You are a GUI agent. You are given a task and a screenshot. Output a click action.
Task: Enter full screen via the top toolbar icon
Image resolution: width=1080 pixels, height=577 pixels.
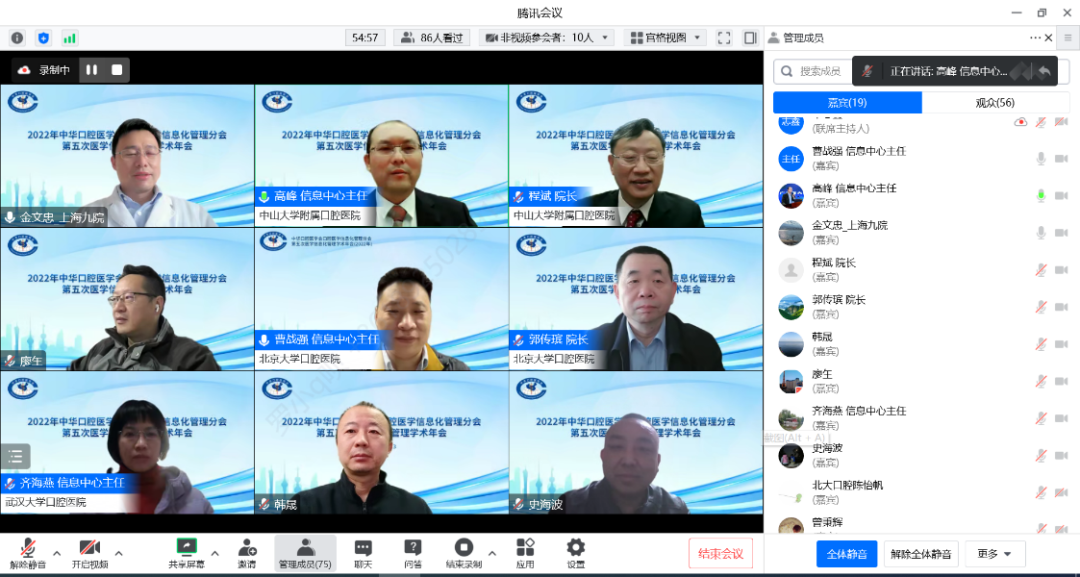pyautogui.click(x=724, y=38)
